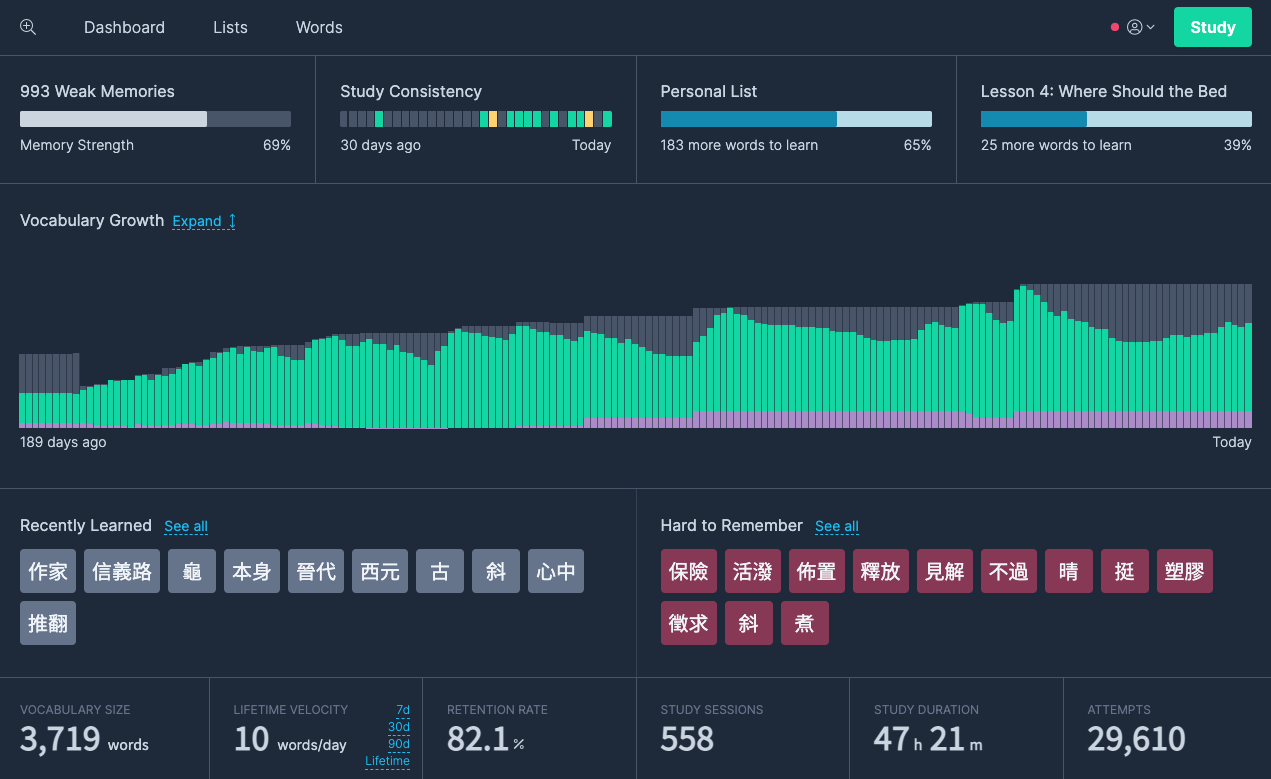Open the Personal List progress card
This screenshot has width=1271, height=779.
point(795,119)
